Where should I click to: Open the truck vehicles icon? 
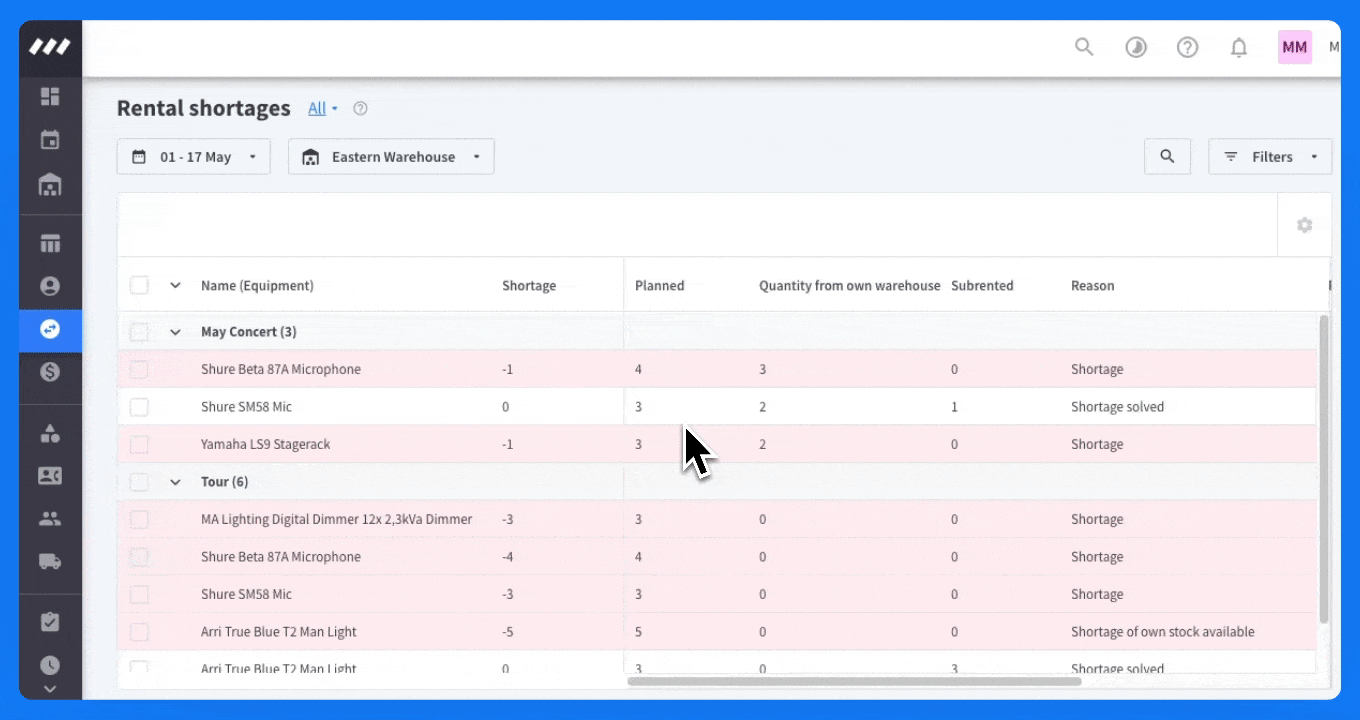(x=50, y=561)
